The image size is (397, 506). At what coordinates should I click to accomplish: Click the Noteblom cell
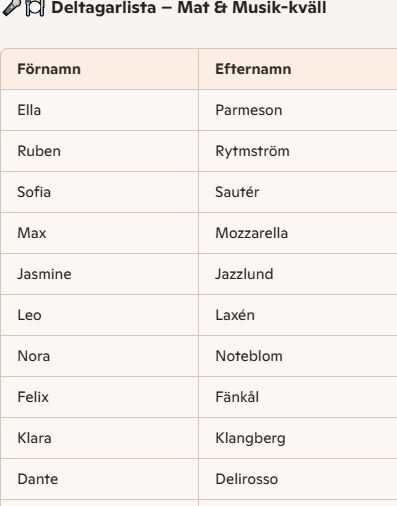click(x=298, y=356)
